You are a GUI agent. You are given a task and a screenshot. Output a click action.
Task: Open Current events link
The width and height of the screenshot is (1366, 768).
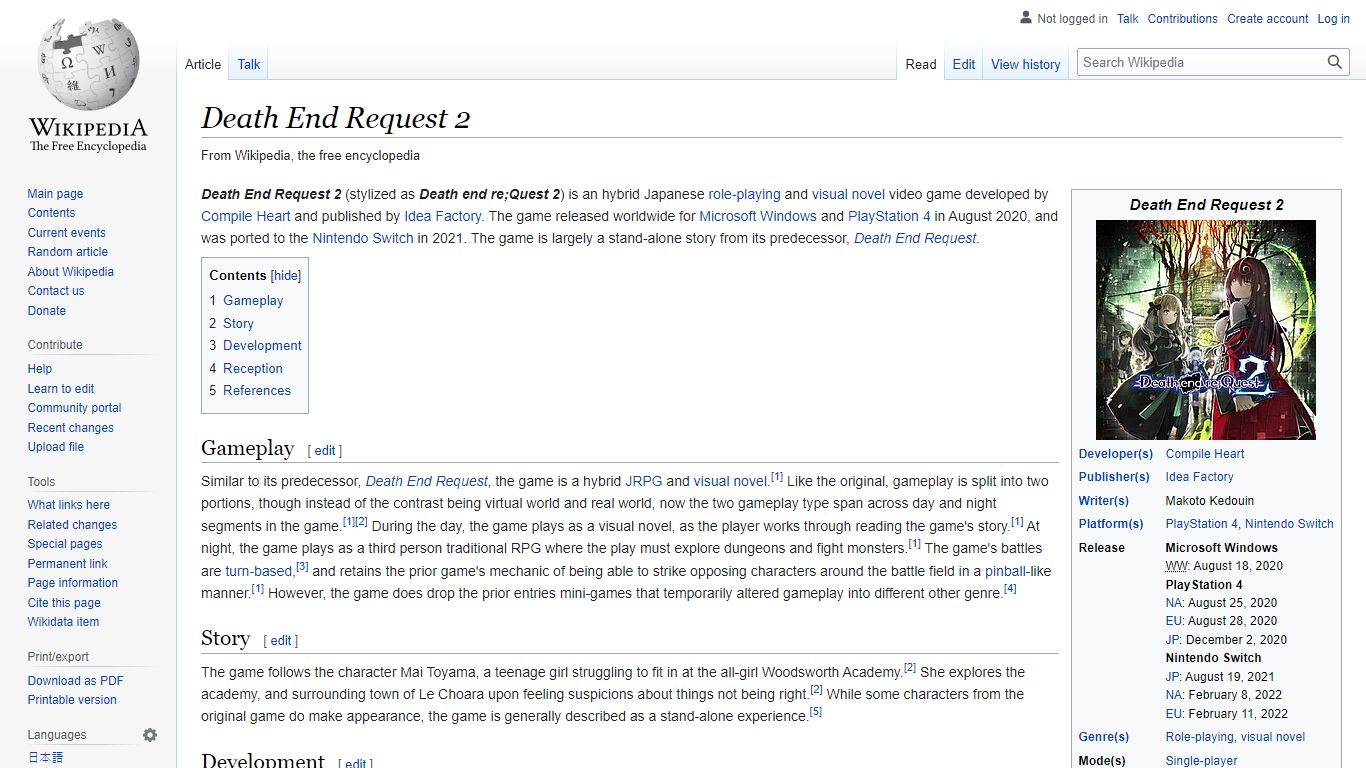66,233
